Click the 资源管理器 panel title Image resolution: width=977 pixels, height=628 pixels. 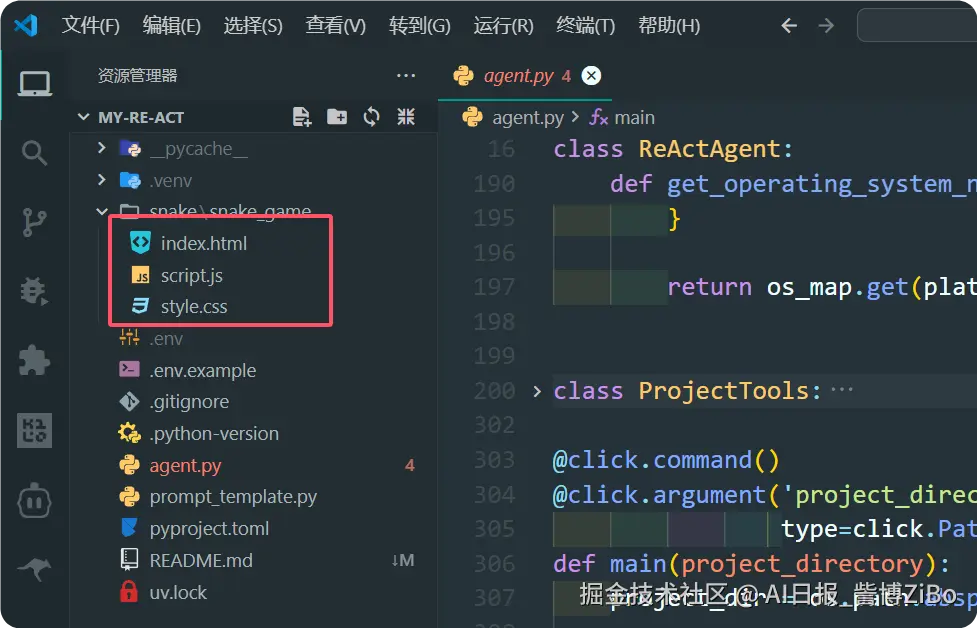click(x=137, y=76)
